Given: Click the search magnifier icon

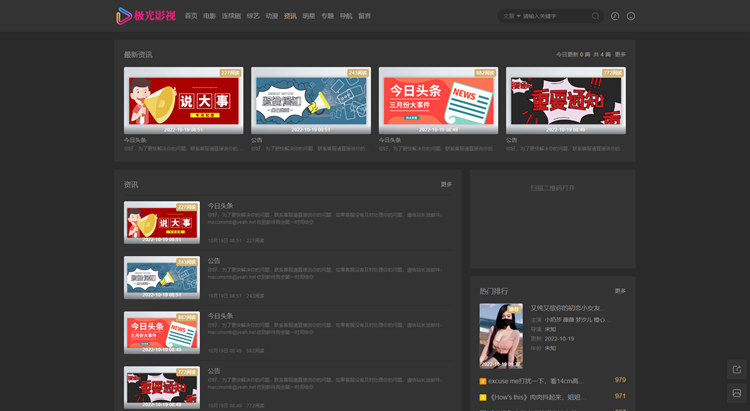Looking at the screenshot, I should point(595,16).
